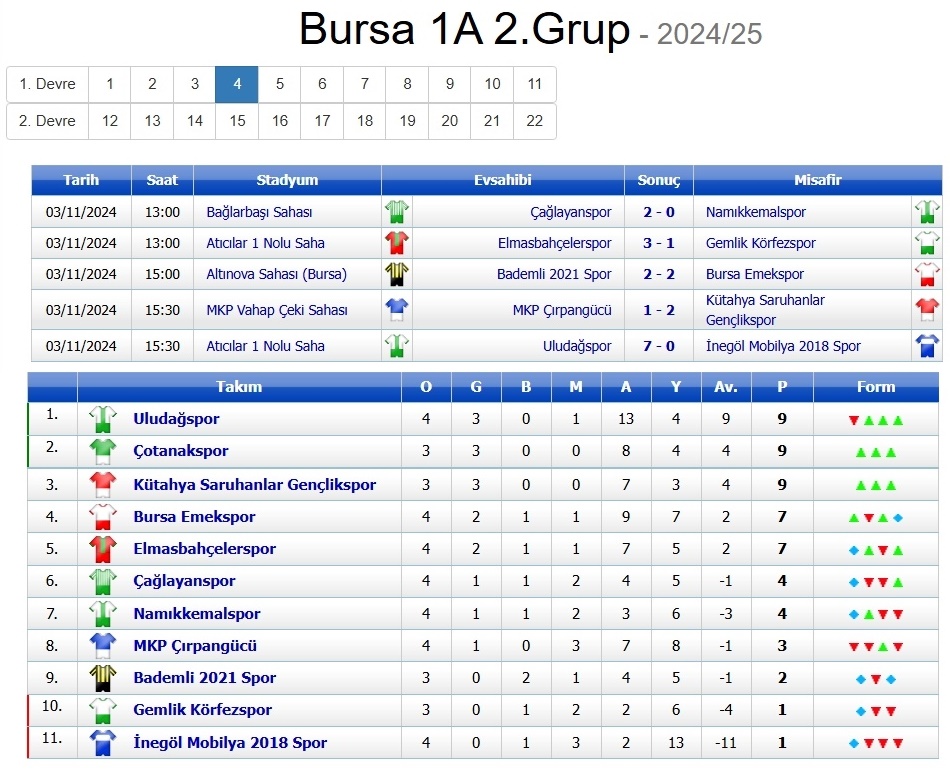Image resolution: width=950 pixels, height=770 pixels.
Task: Click Namıkkemalspor in standings table
Action: coord(196,614)
